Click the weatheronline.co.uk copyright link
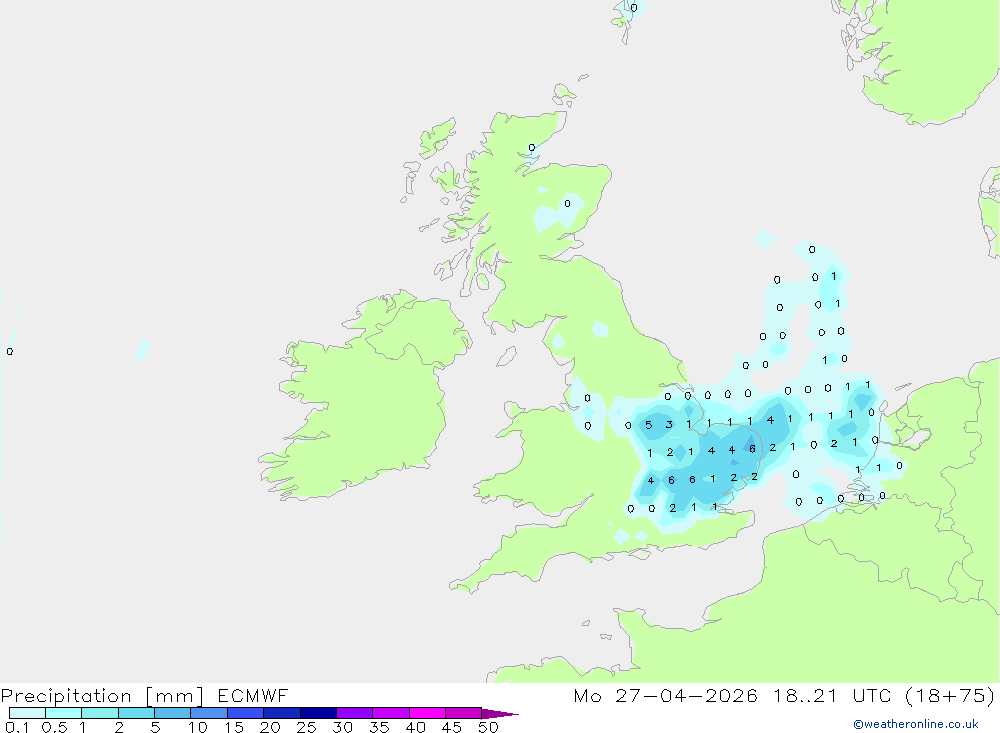 (915, 724)
